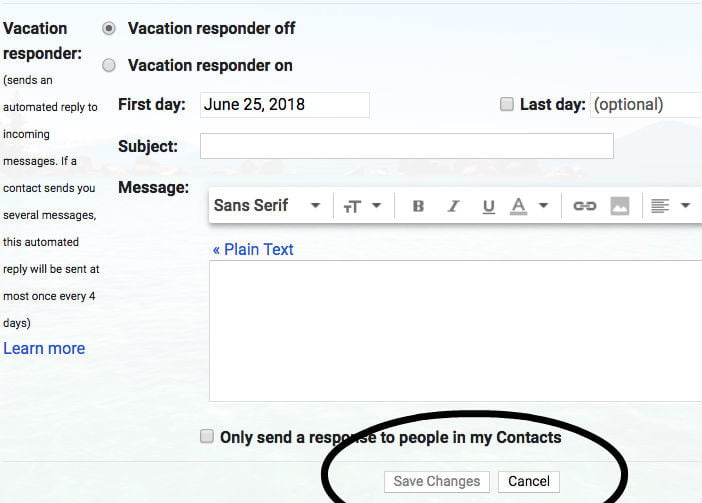This screenshot has width=702, height=503.
Task: Click the Save Changes button
Action: (437, 482)
